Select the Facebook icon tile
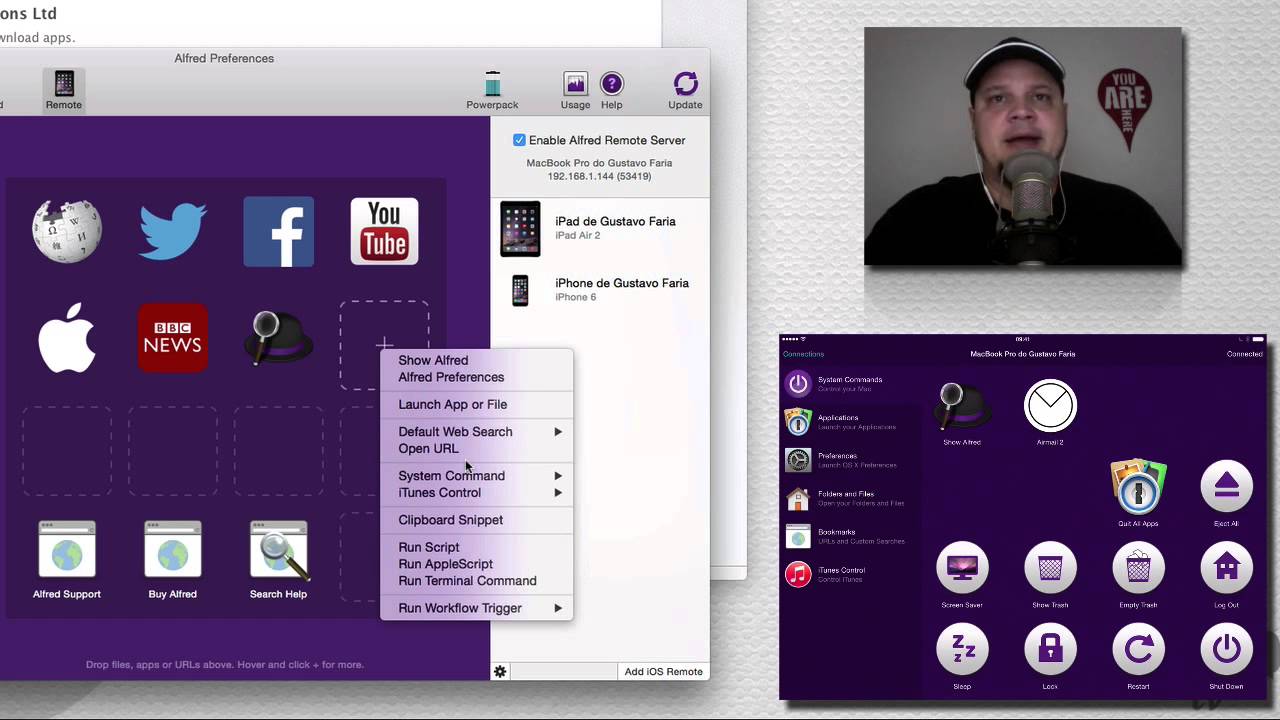Image resolution: width=1280 pixels, height=720 pixels. point(278,231)
